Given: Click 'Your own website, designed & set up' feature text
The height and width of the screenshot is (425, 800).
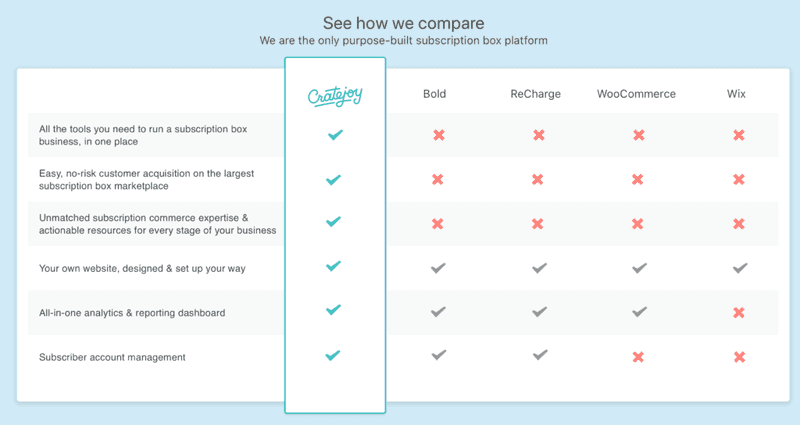Looking at the screenshot, I should coord(142,268).
